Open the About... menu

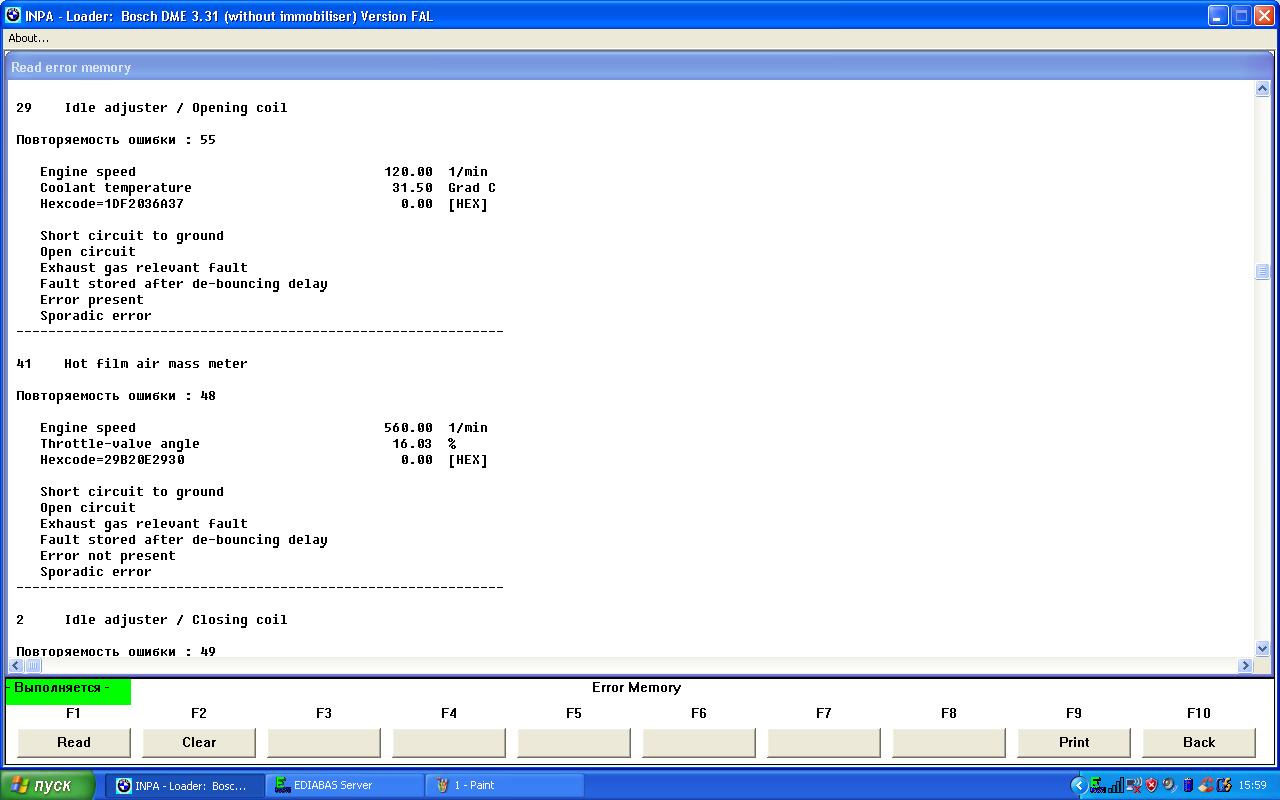point(28,38)
